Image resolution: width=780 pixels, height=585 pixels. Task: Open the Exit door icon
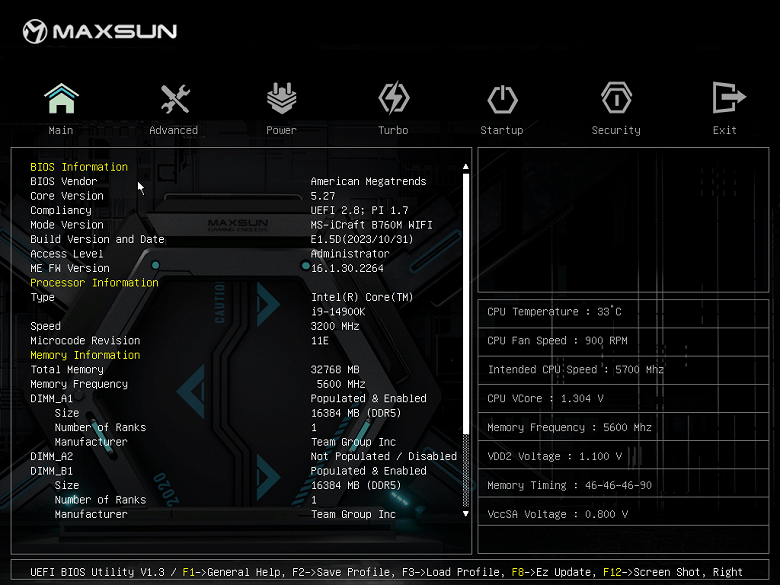point(728,98)
